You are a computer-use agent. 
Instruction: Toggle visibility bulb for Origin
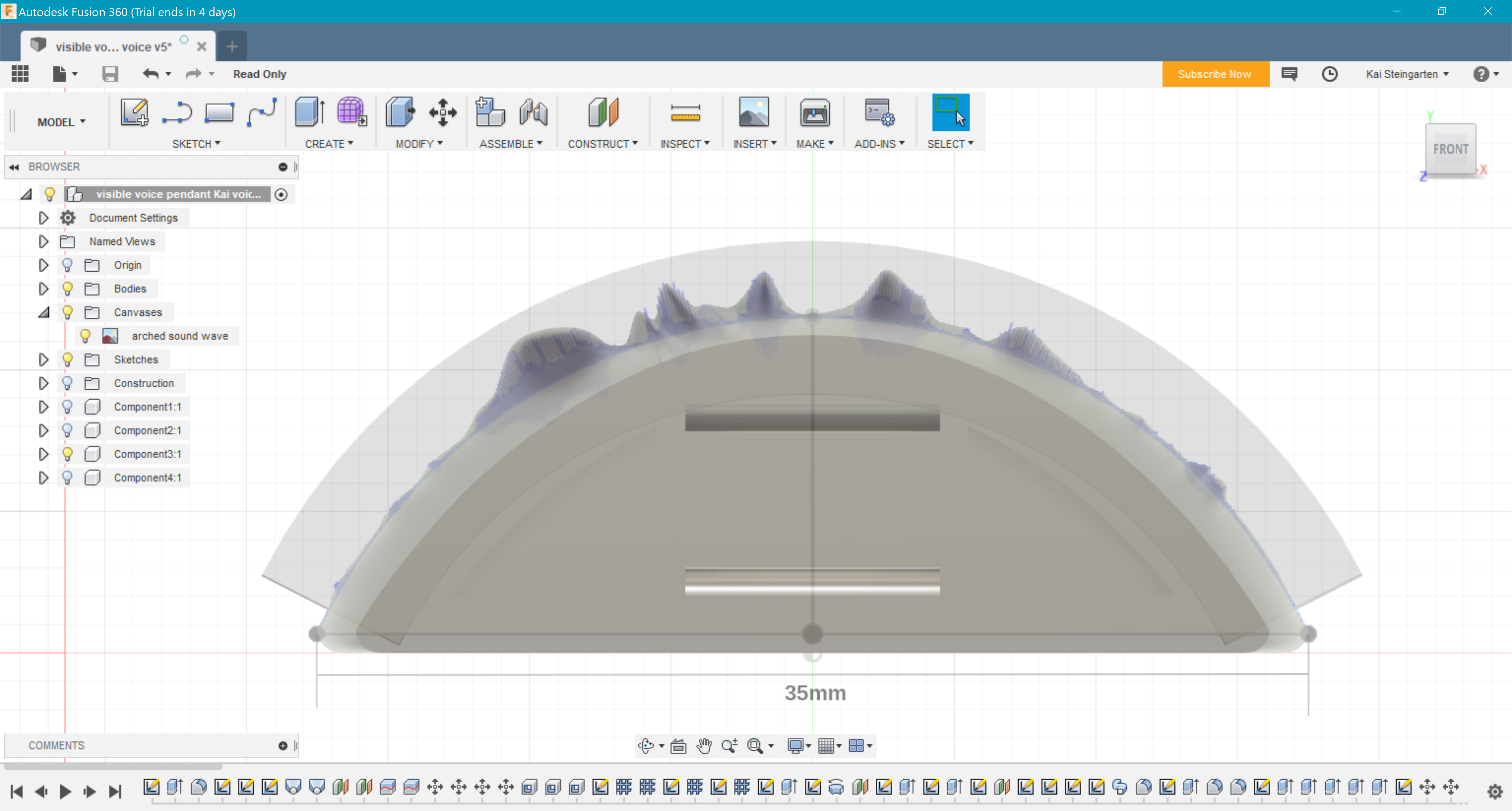coord(67,265)
